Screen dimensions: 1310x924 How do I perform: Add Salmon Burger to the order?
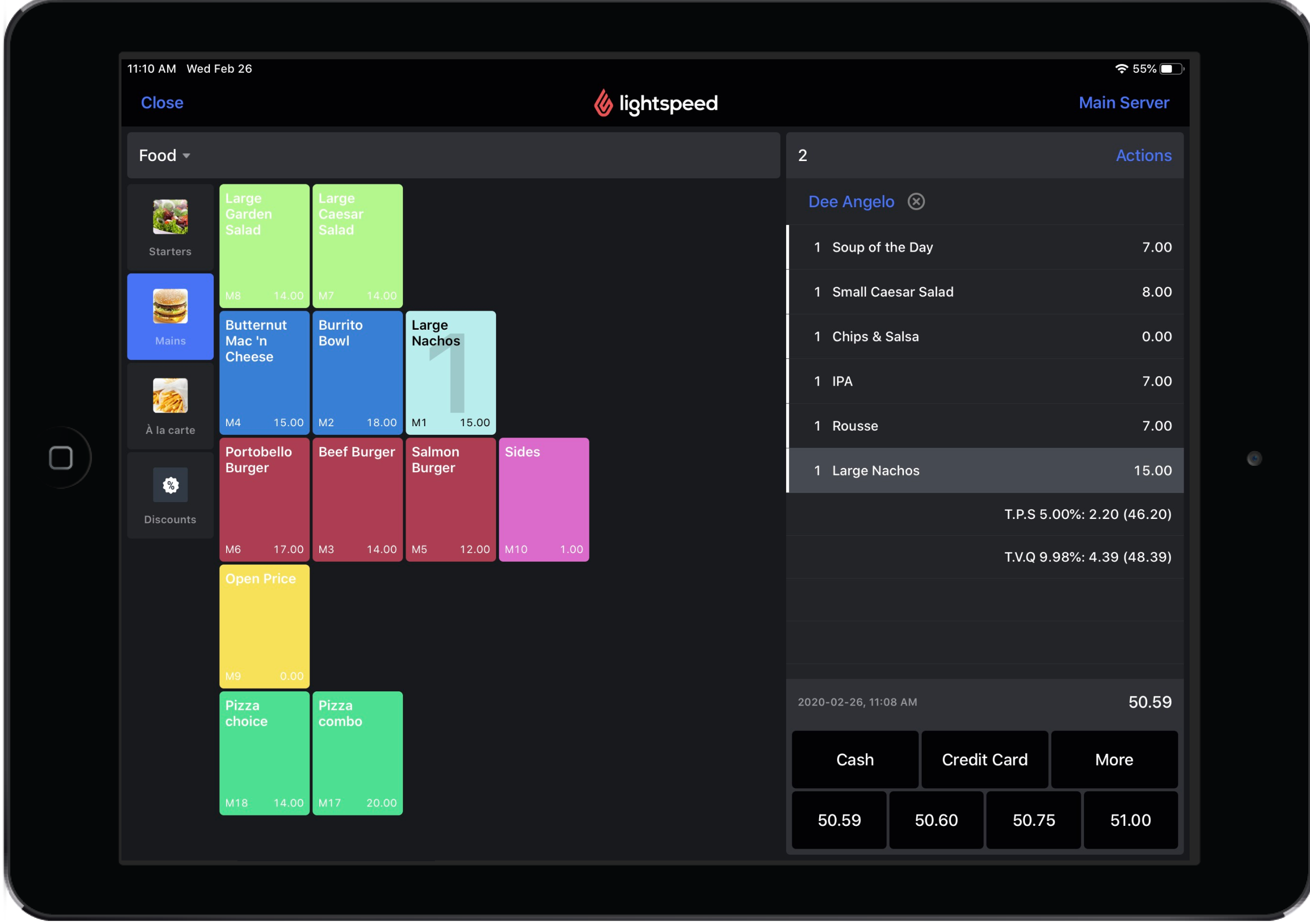(451, 500)
